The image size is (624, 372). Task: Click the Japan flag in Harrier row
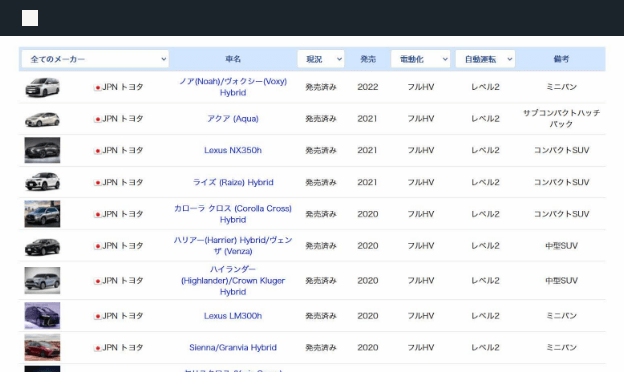[98, 246]
